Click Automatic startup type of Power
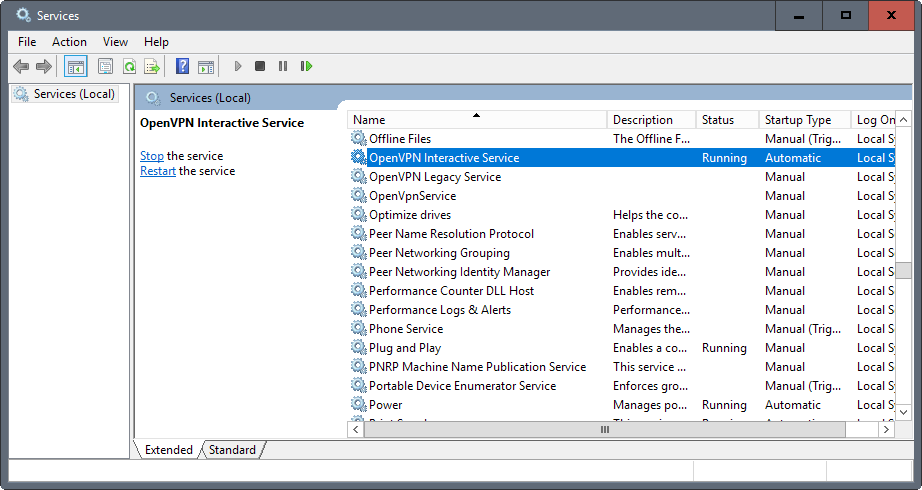922x490 pixels. point(793,405)
